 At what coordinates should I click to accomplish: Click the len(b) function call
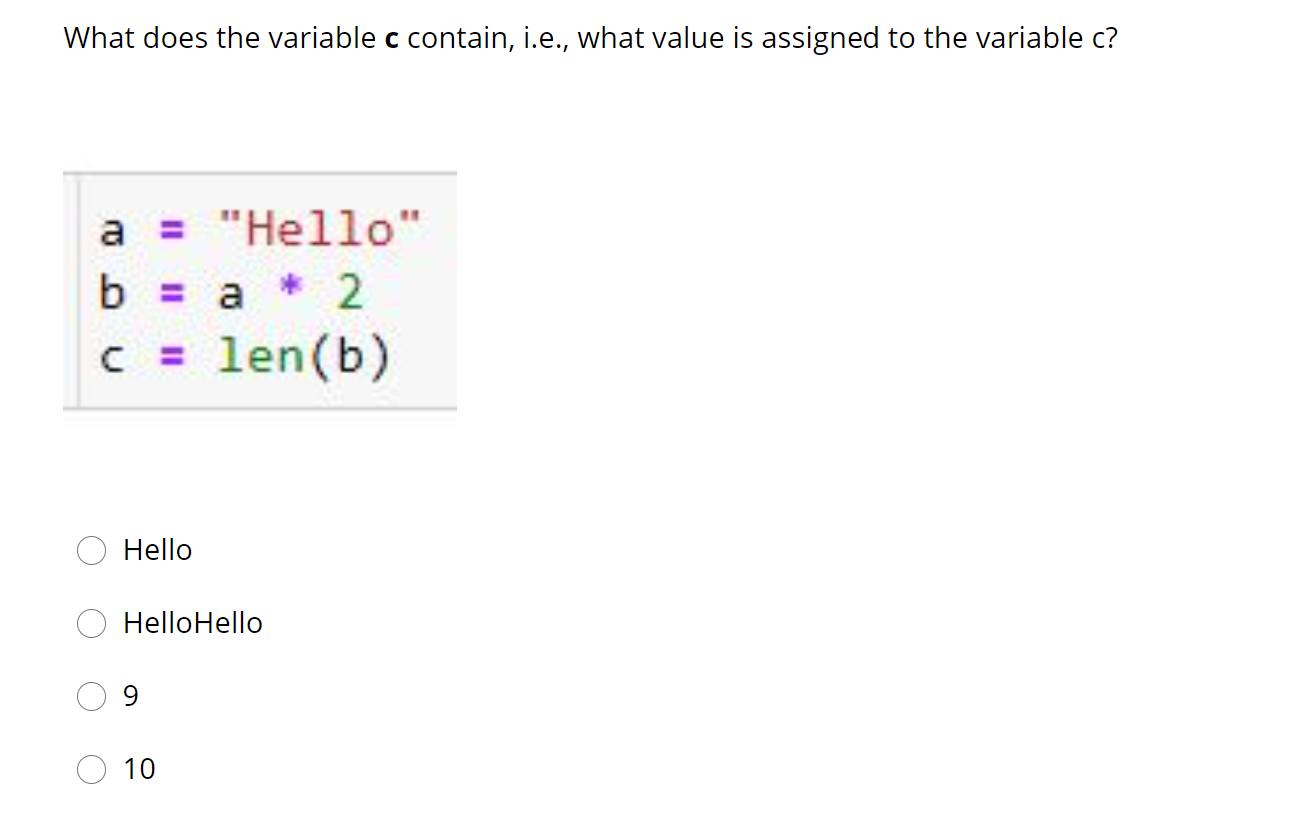[307, 355]
